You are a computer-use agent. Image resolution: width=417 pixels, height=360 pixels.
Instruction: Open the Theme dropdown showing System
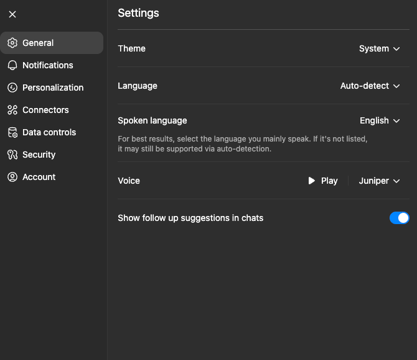(379, 49)
